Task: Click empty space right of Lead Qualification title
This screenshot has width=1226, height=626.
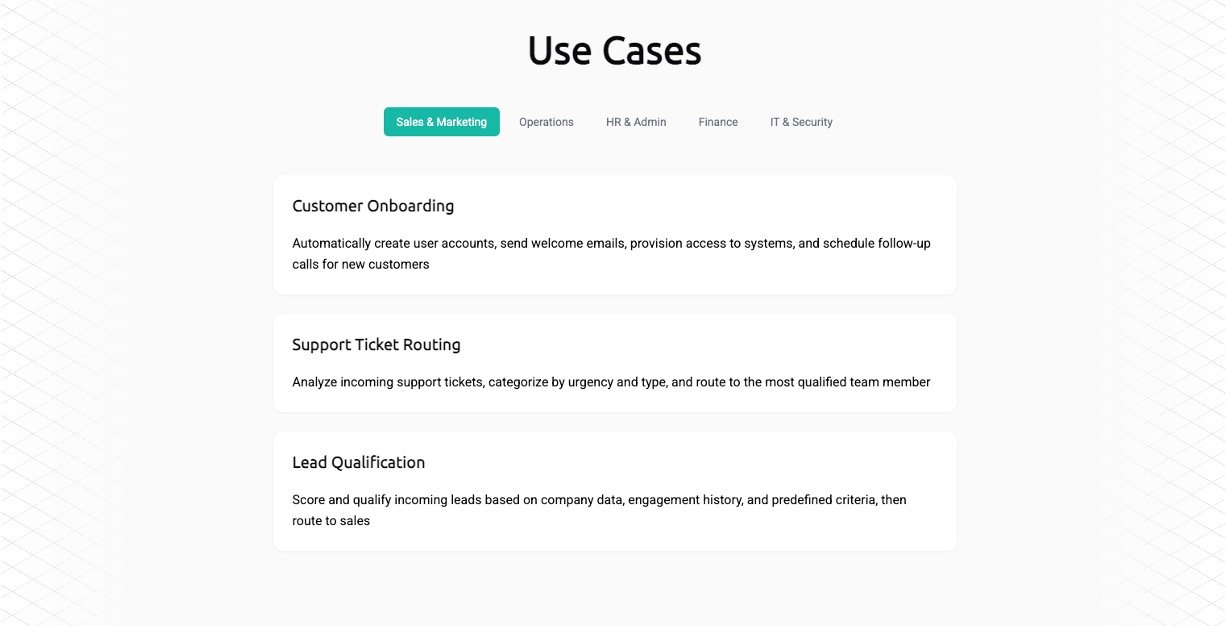Action: coord(700,463)
